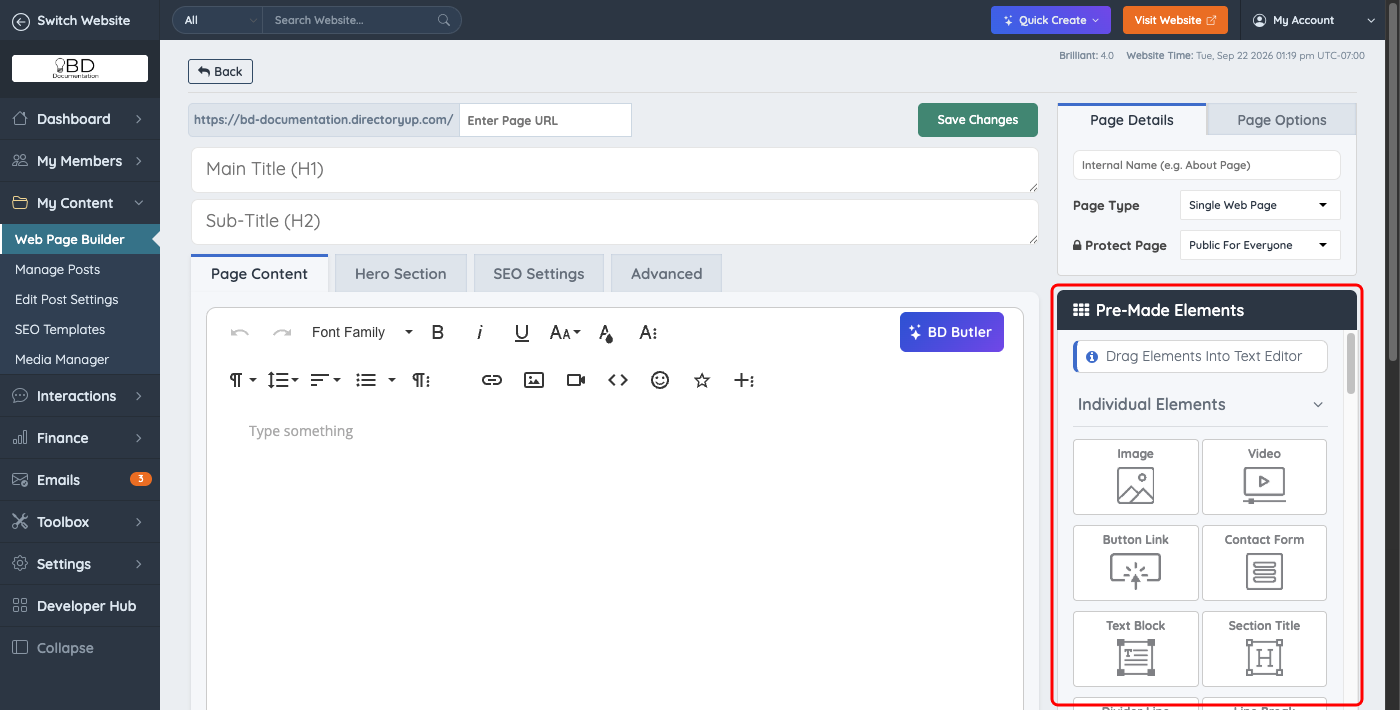Click the star icon in toolbar
This screenshot has width=1400, height=710.
point(702,380)
